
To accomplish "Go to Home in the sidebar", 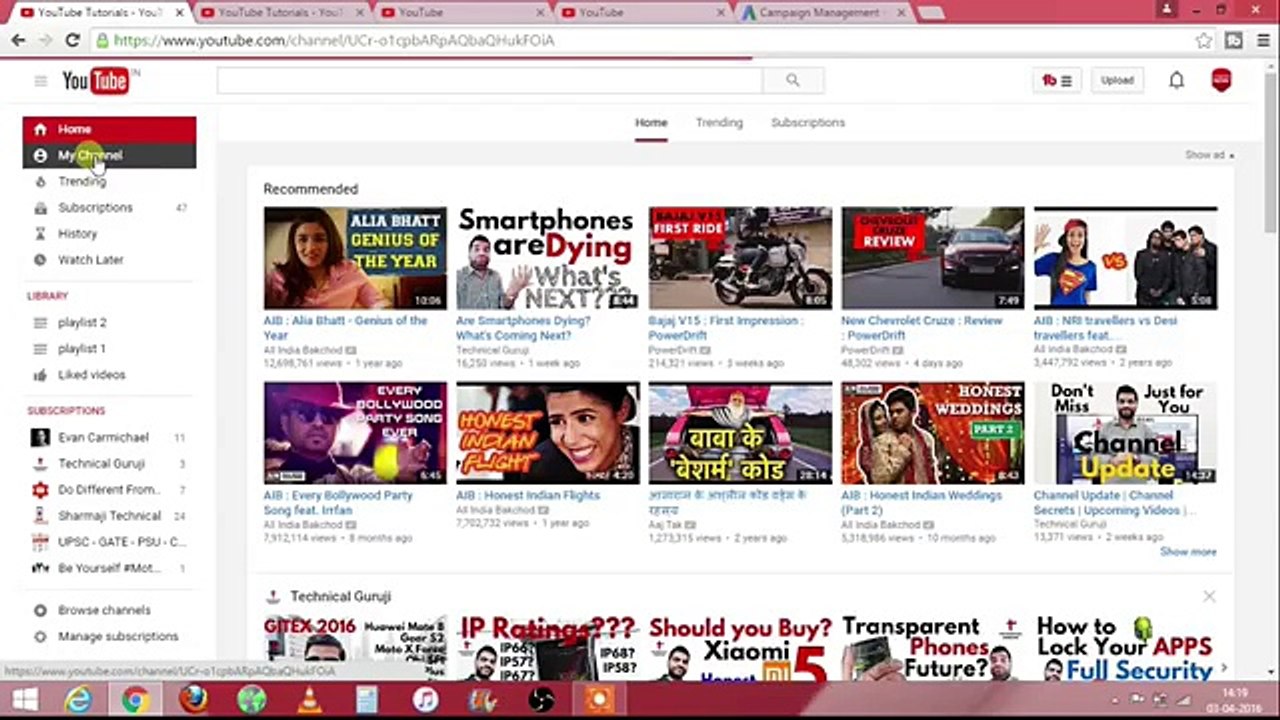I will [x=109, y=129].
